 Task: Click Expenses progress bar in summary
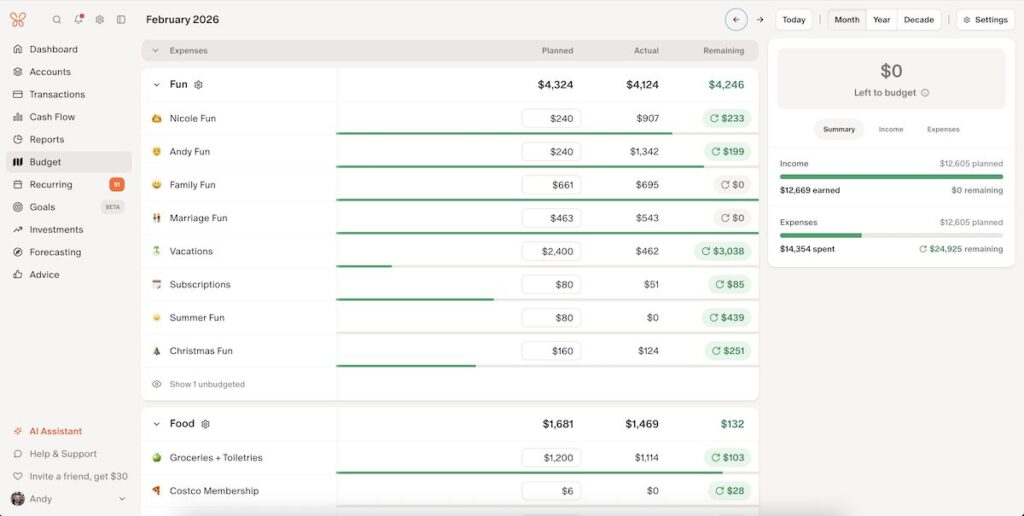click(x=891, y=235)
